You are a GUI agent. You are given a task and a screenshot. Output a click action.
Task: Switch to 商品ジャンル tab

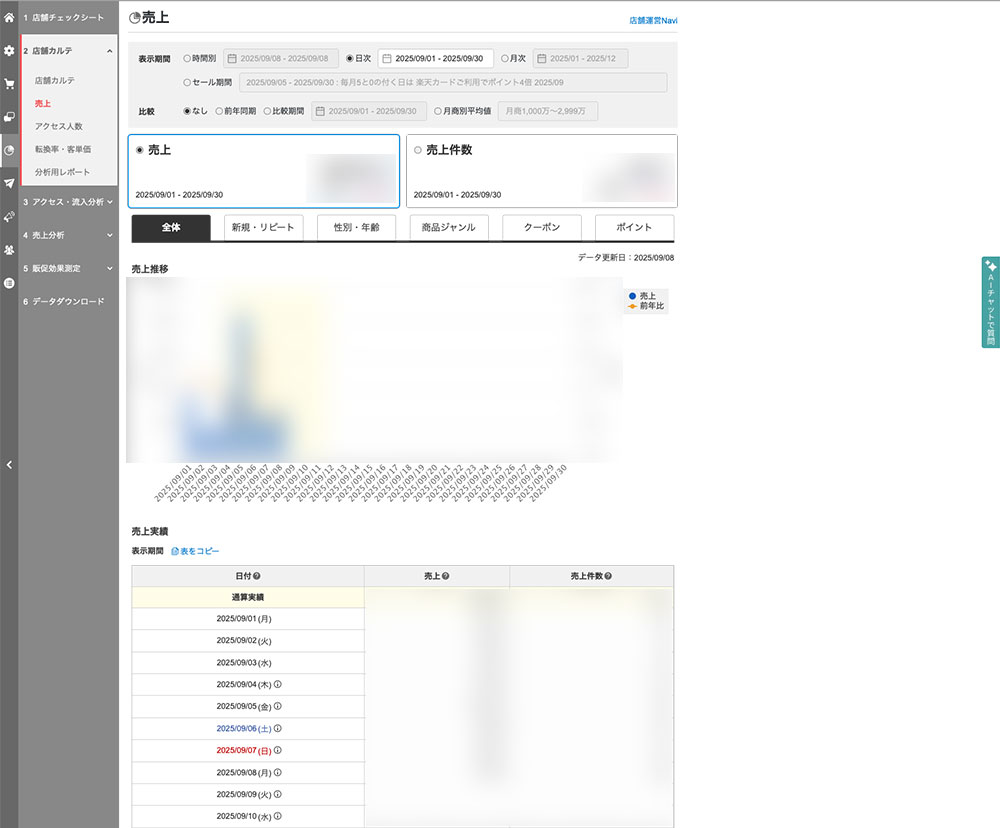(449, 228)
